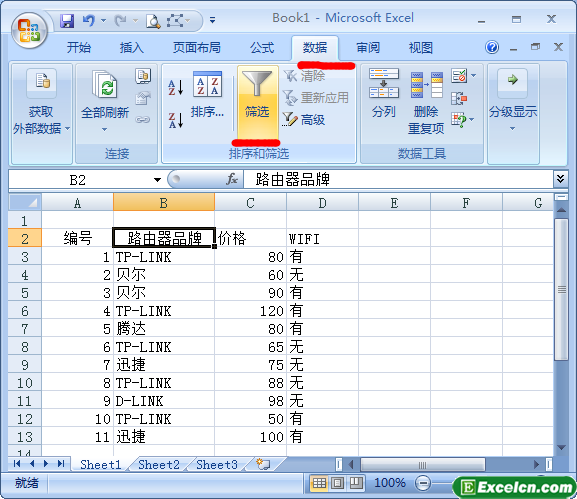This screenshot has width=577, height=499.
Task: Sort descending Z to A
Action: pyautogui.click(x=176, y=120)
